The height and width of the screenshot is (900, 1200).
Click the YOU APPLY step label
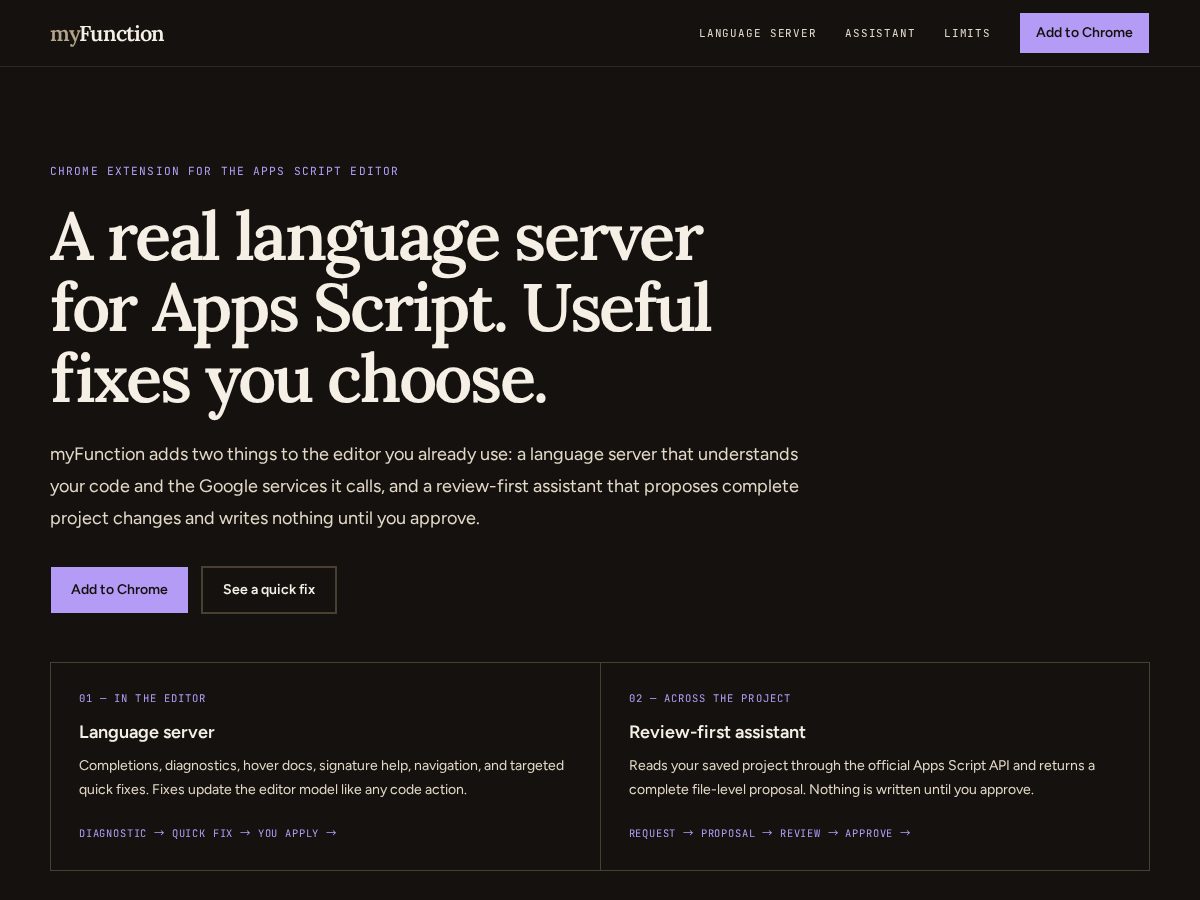coord(288,833)
